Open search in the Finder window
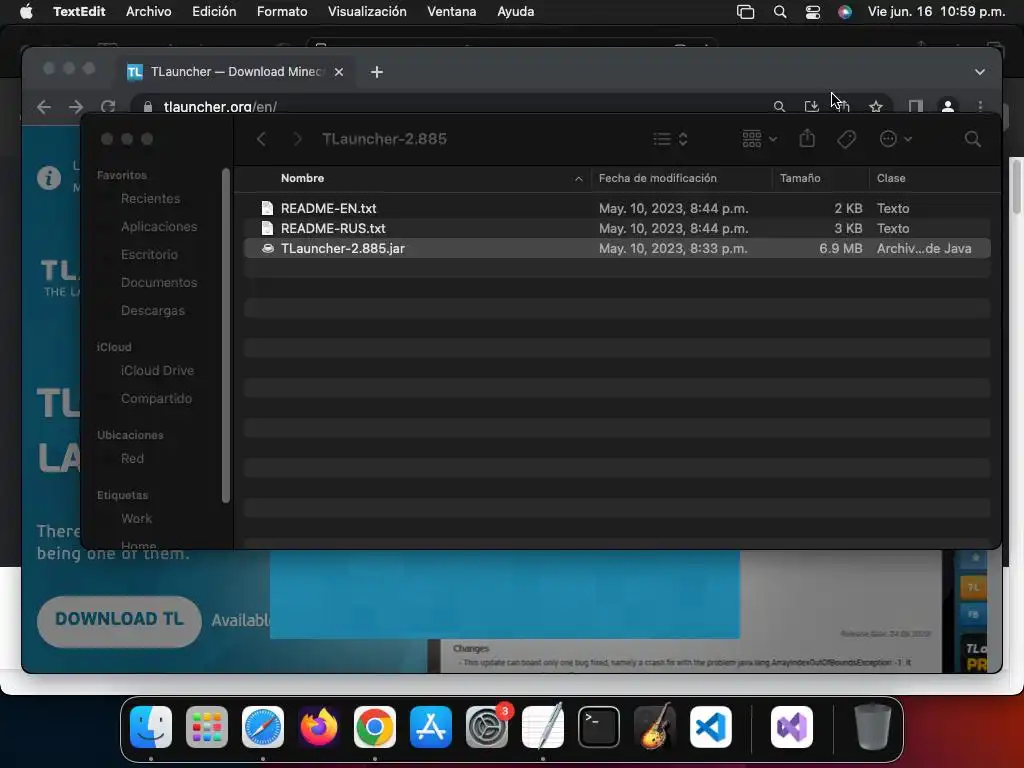 click(972, 139)
